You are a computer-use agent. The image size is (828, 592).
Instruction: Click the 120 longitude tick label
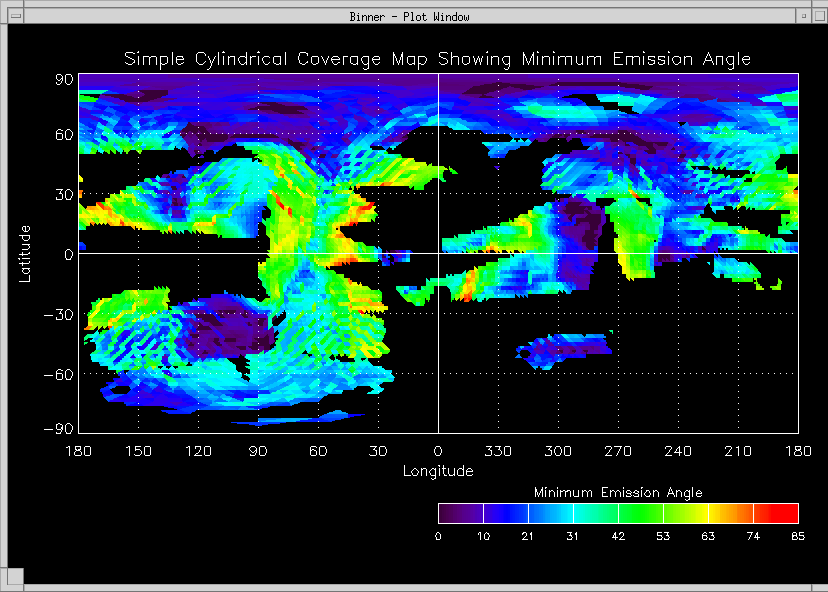tap(198, 451)
